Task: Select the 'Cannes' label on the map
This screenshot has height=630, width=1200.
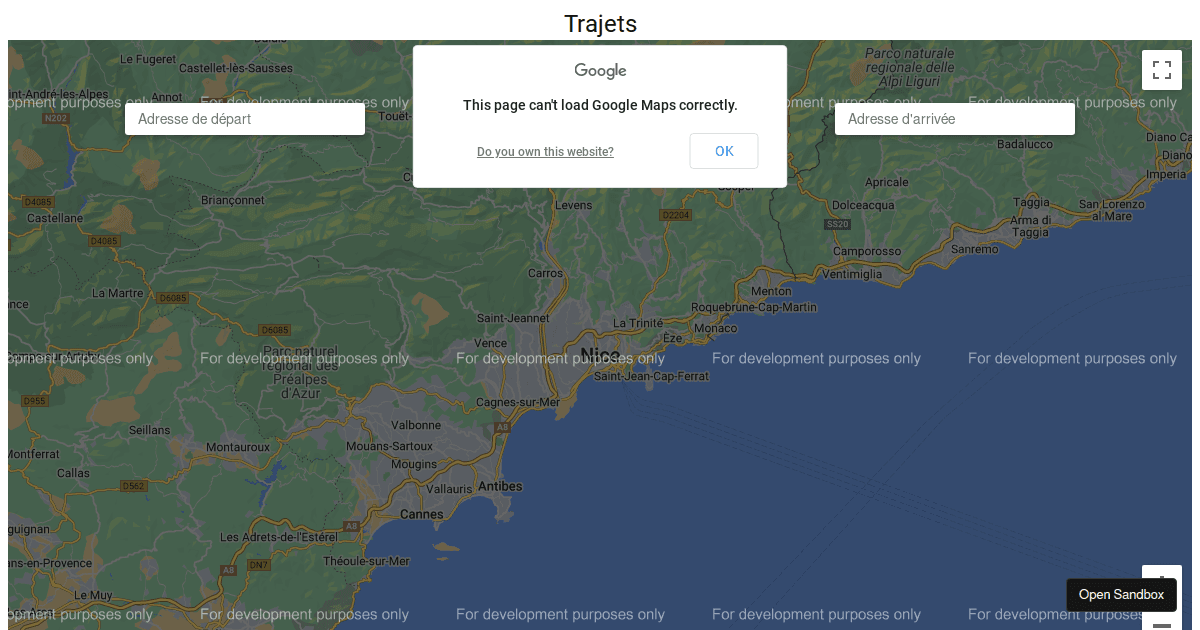Action: pyautogui.click(x=421, y=514)
